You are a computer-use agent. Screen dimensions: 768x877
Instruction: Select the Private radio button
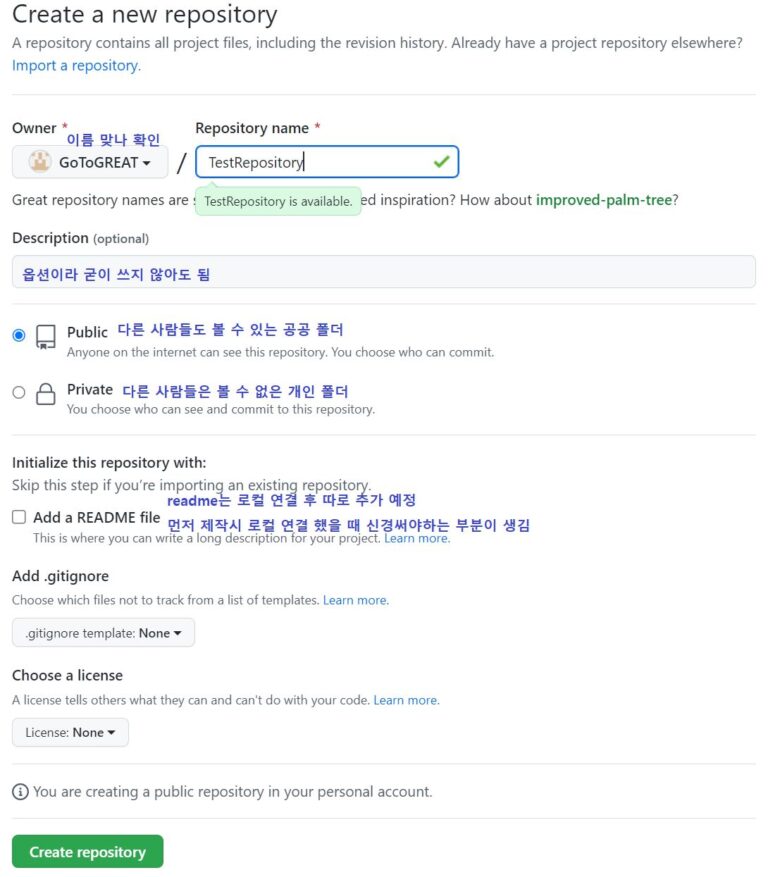coord(19,392)
